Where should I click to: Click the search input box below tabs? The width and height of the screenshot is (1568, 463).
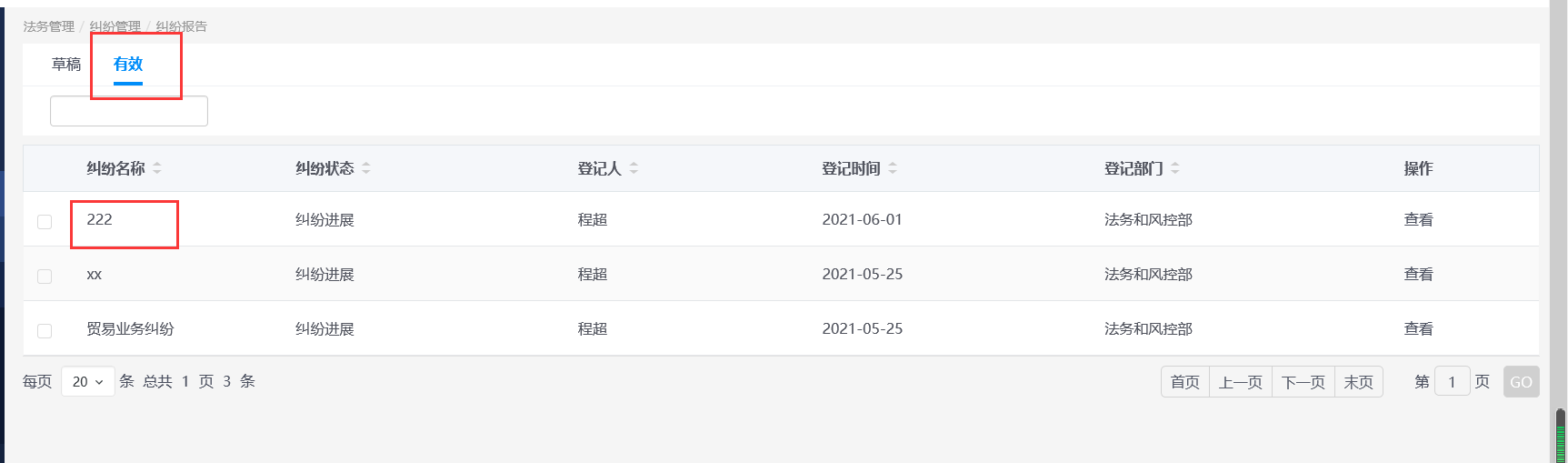[129, 111]
